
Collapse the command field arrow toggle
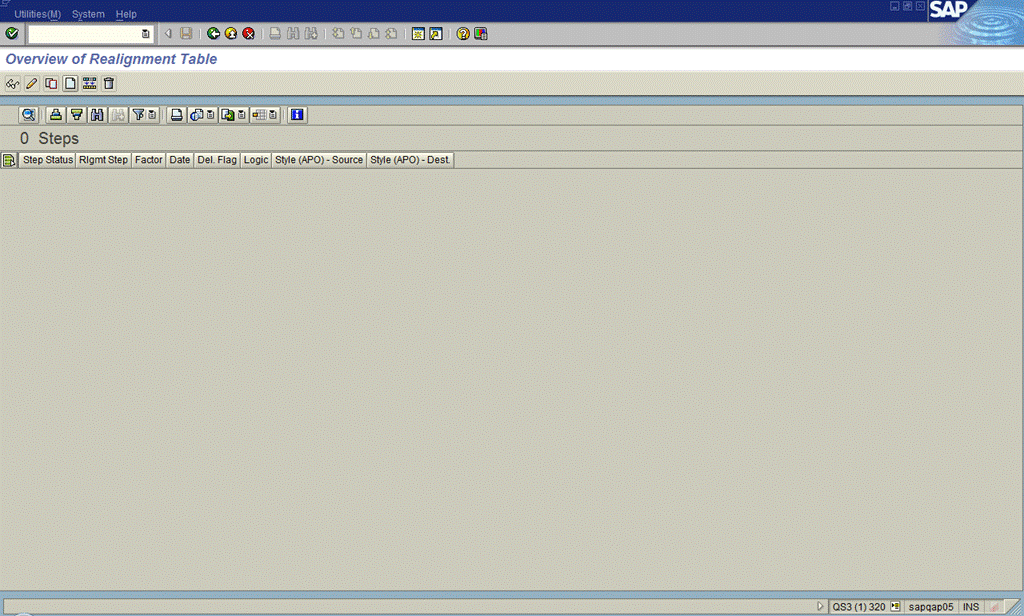click(x=168, y=33)
